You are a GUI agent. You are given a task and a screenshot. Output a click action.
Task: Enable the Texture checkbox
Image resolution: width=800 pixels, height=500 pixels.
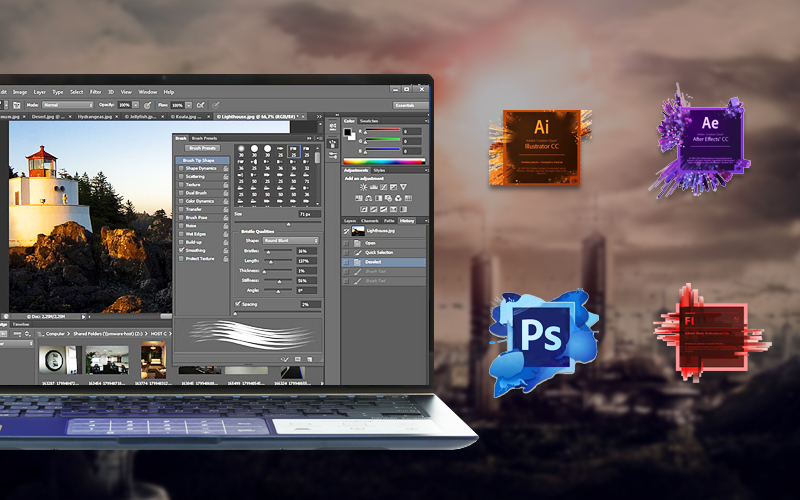point(181,185)
